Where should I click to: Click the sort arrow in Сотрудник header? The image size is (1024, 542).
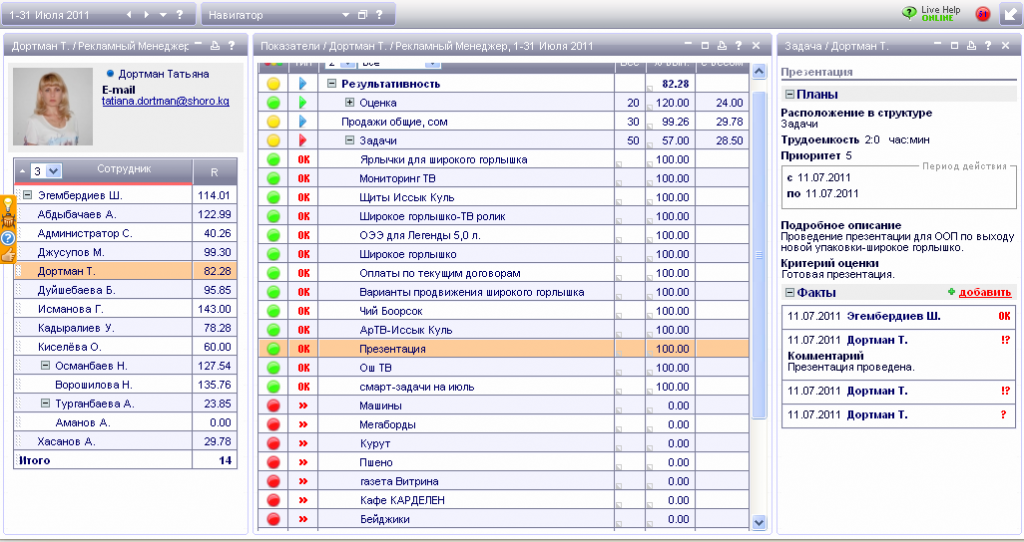pos(23,171)
